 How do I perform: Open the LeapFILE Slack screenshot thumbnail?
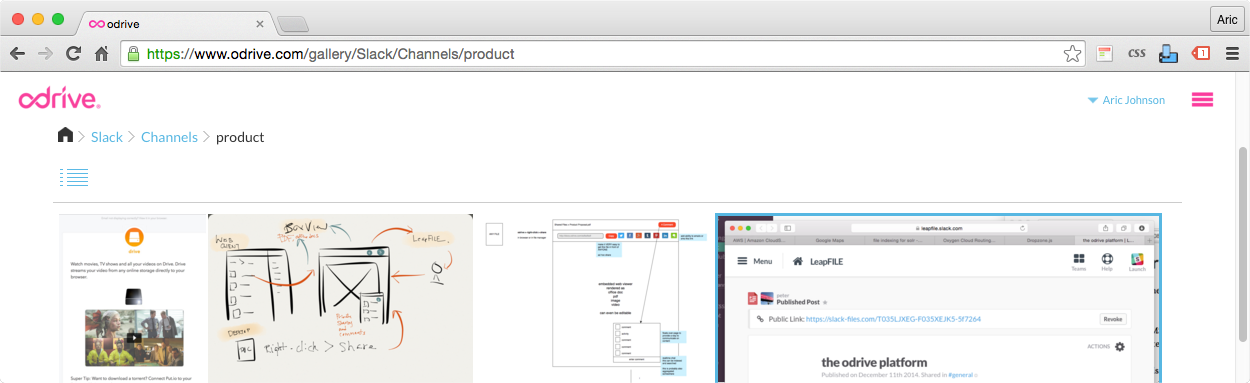[939, 298]
